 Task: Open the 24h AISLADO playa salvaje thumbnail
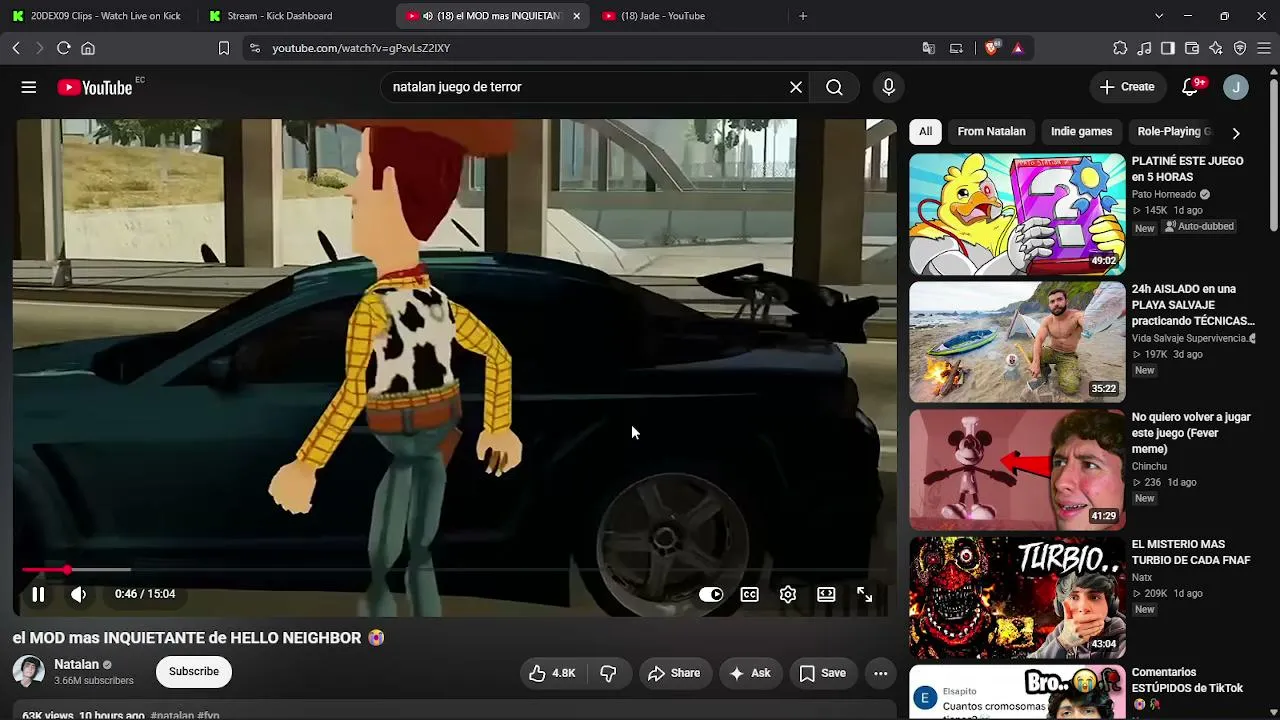[1017, 342]
